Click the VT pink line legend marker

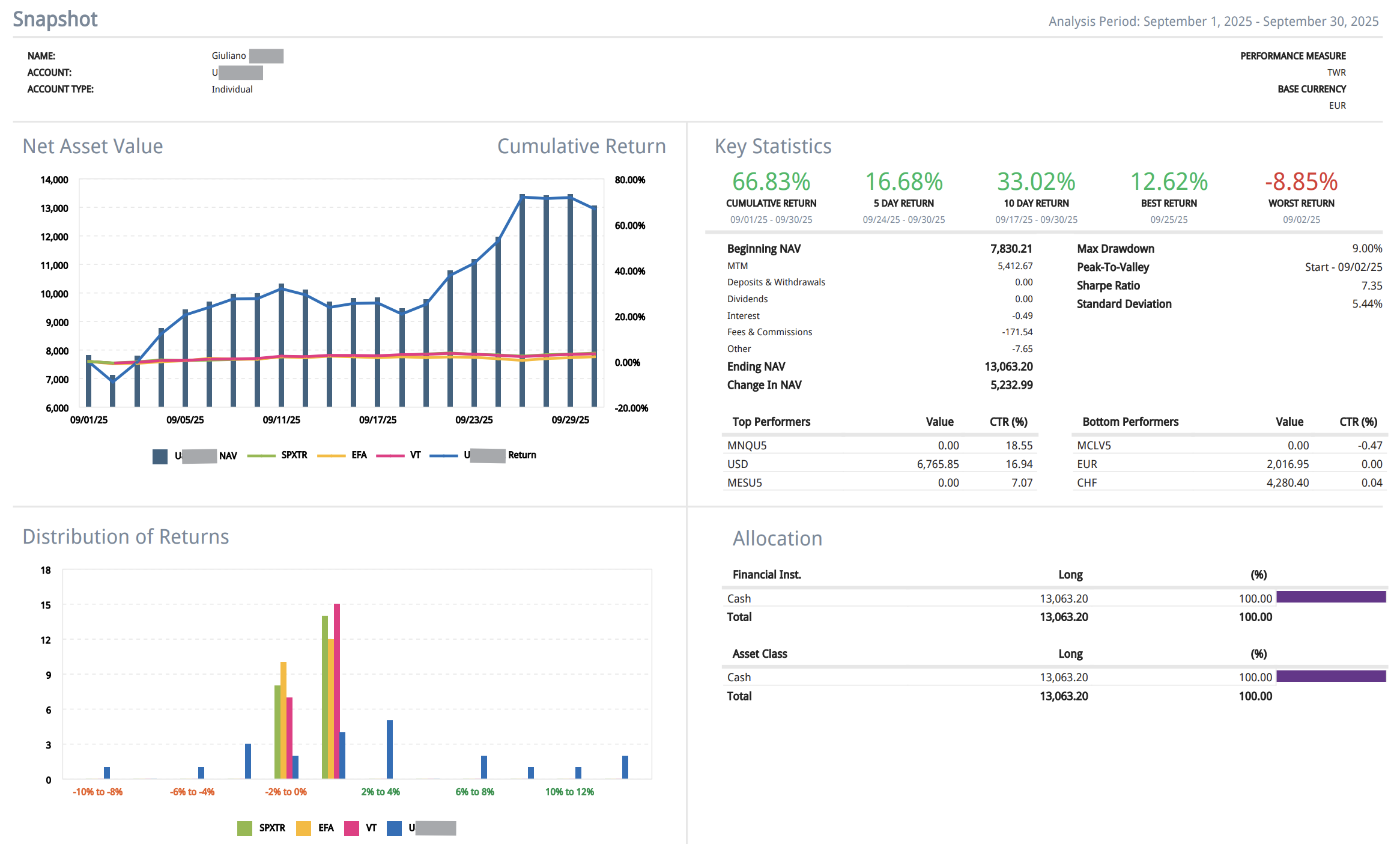pos(390,455)
